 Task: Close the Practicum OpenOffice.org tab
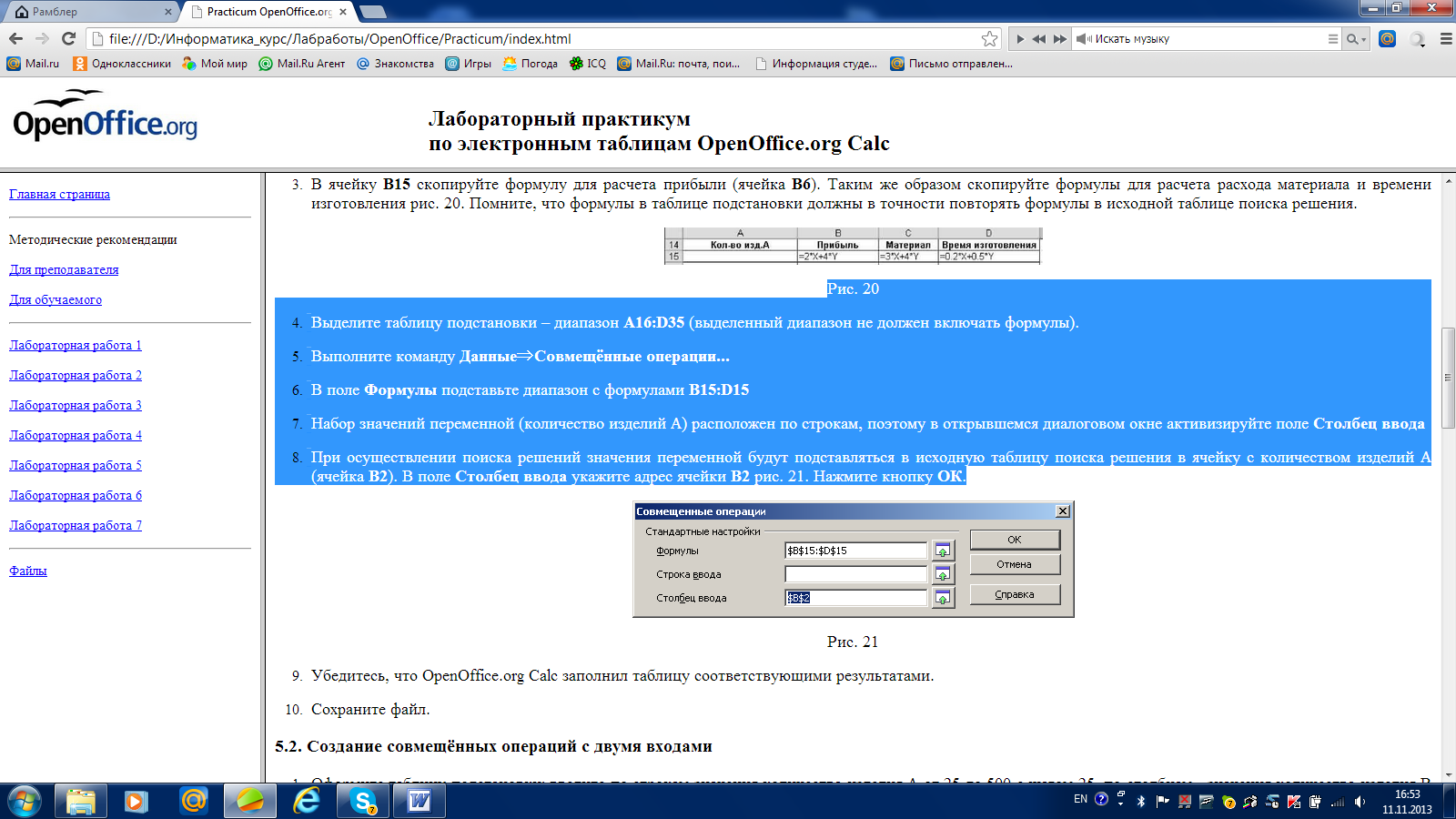pos(343,12)
